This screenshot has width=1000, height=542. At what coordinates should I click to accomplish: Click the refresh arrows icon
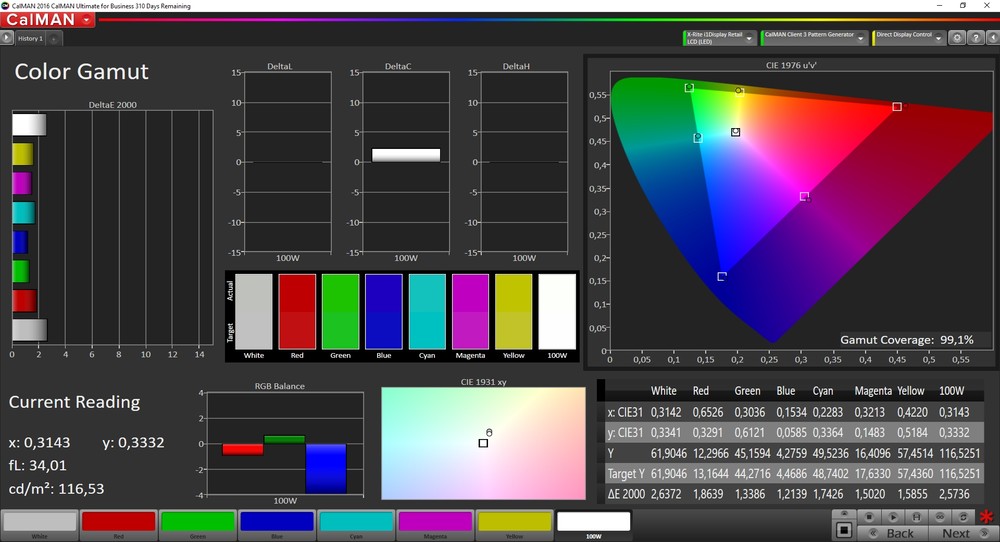963,517
